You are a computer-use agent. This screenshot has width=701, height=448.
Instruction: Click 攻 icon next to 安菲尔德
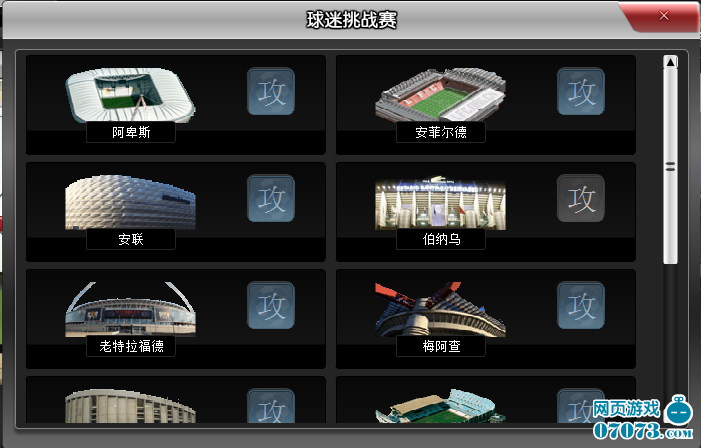tap(581, 92)
